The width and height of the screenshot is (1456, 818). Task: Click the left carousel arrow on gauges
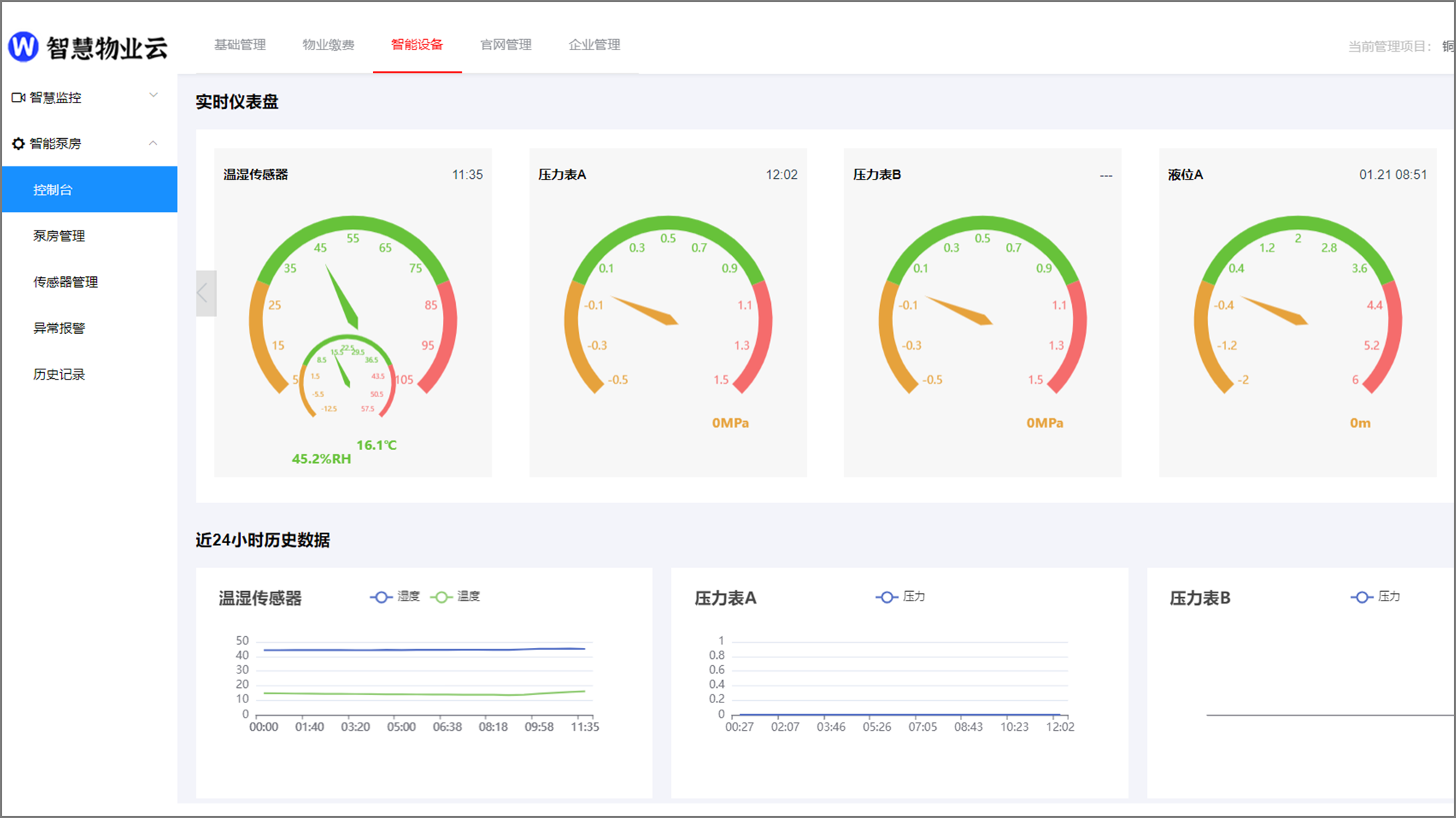[x=204, y=293]
